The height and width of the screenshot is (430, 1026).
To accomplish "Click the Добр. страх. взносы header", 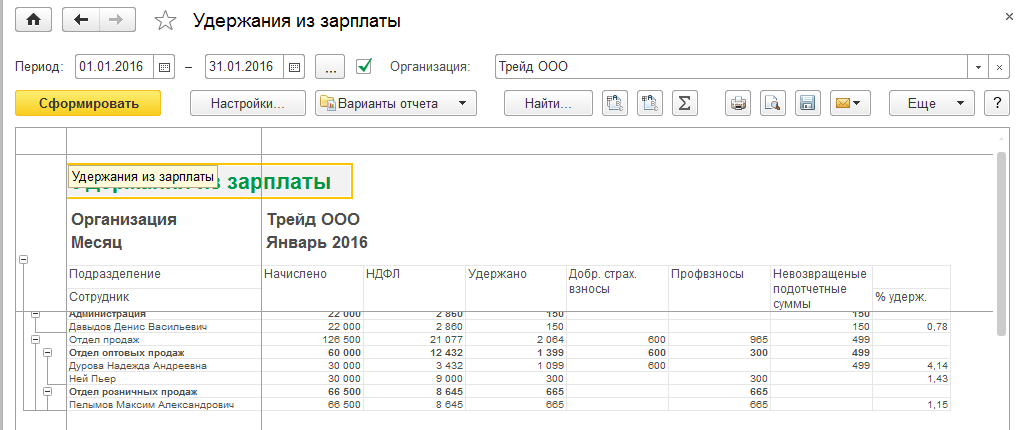I will [x=618, y=288].
